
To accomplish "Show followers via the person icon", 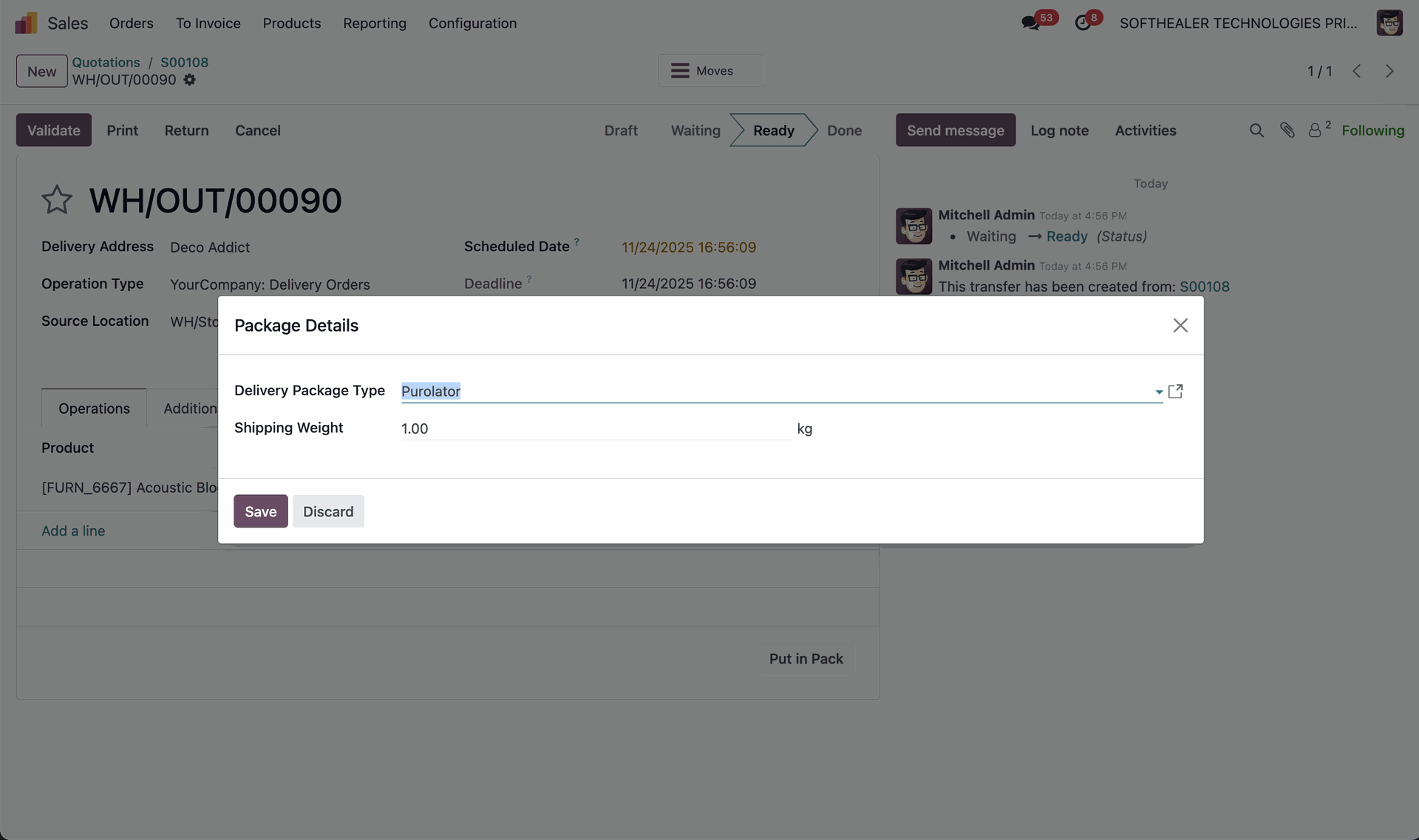I will (1315, 131).
